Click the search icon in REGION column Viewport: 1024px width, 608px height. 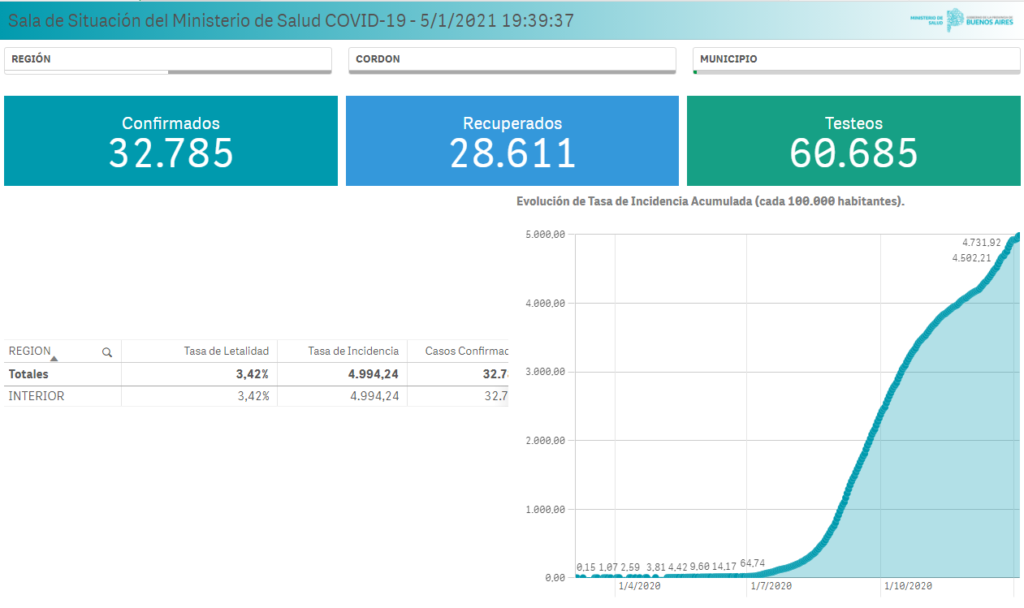[x=107, y=353]
